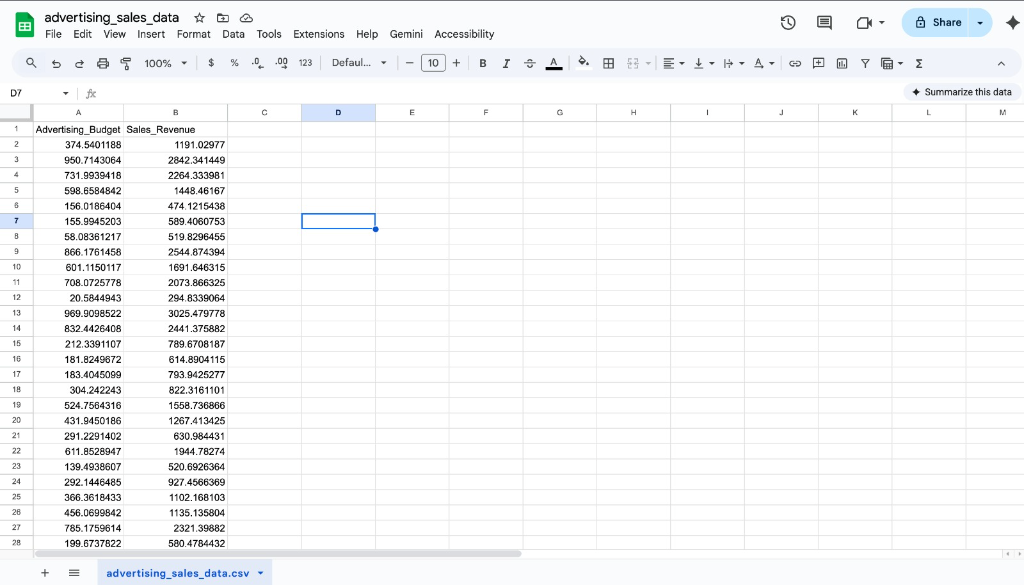Click the insert chart icon
This screenshot has width=1024, height=585.
click(841, 63)
